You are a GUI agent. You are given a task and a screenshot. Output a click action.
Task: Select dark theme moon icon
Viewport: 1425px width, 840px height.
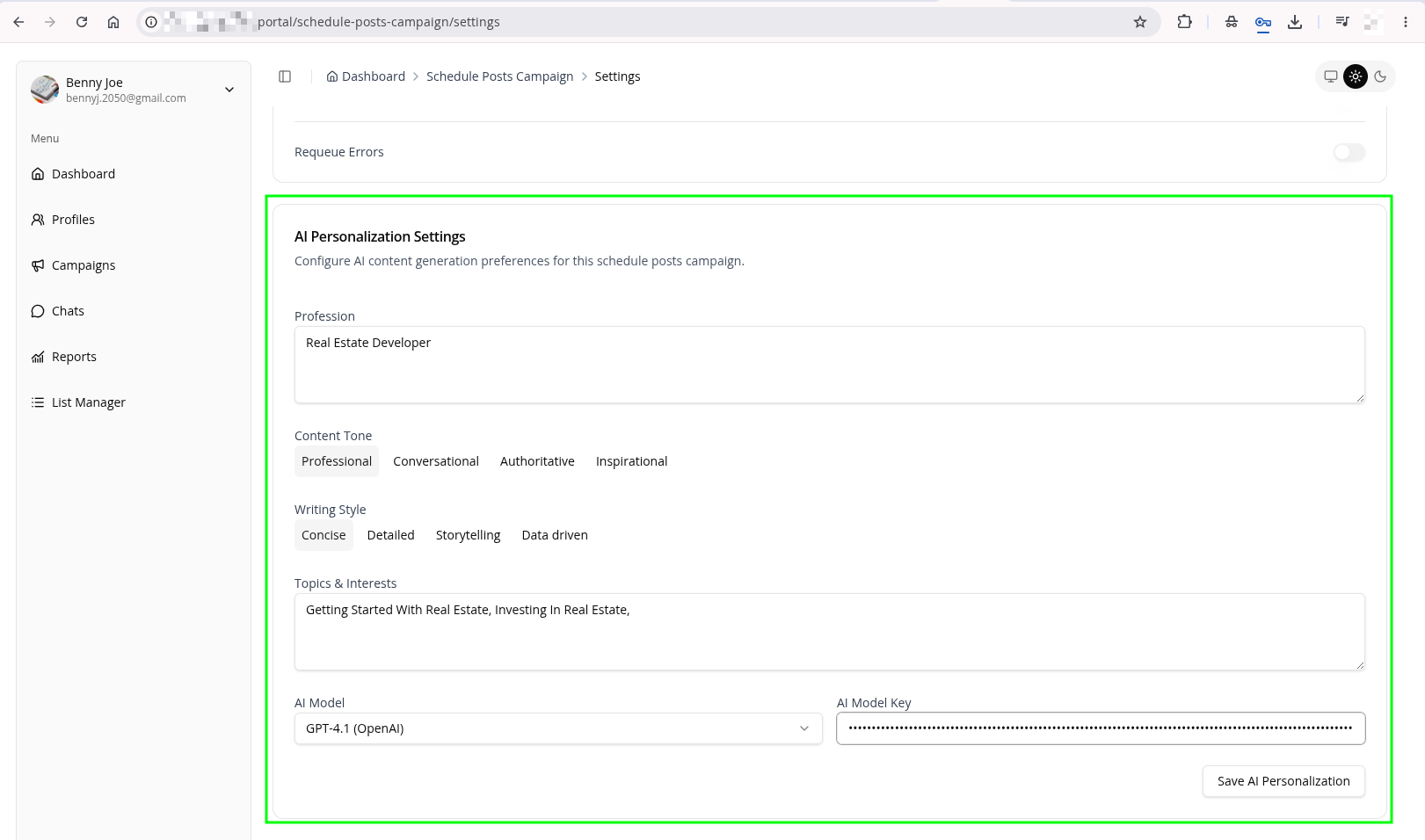pos(1380,76)
